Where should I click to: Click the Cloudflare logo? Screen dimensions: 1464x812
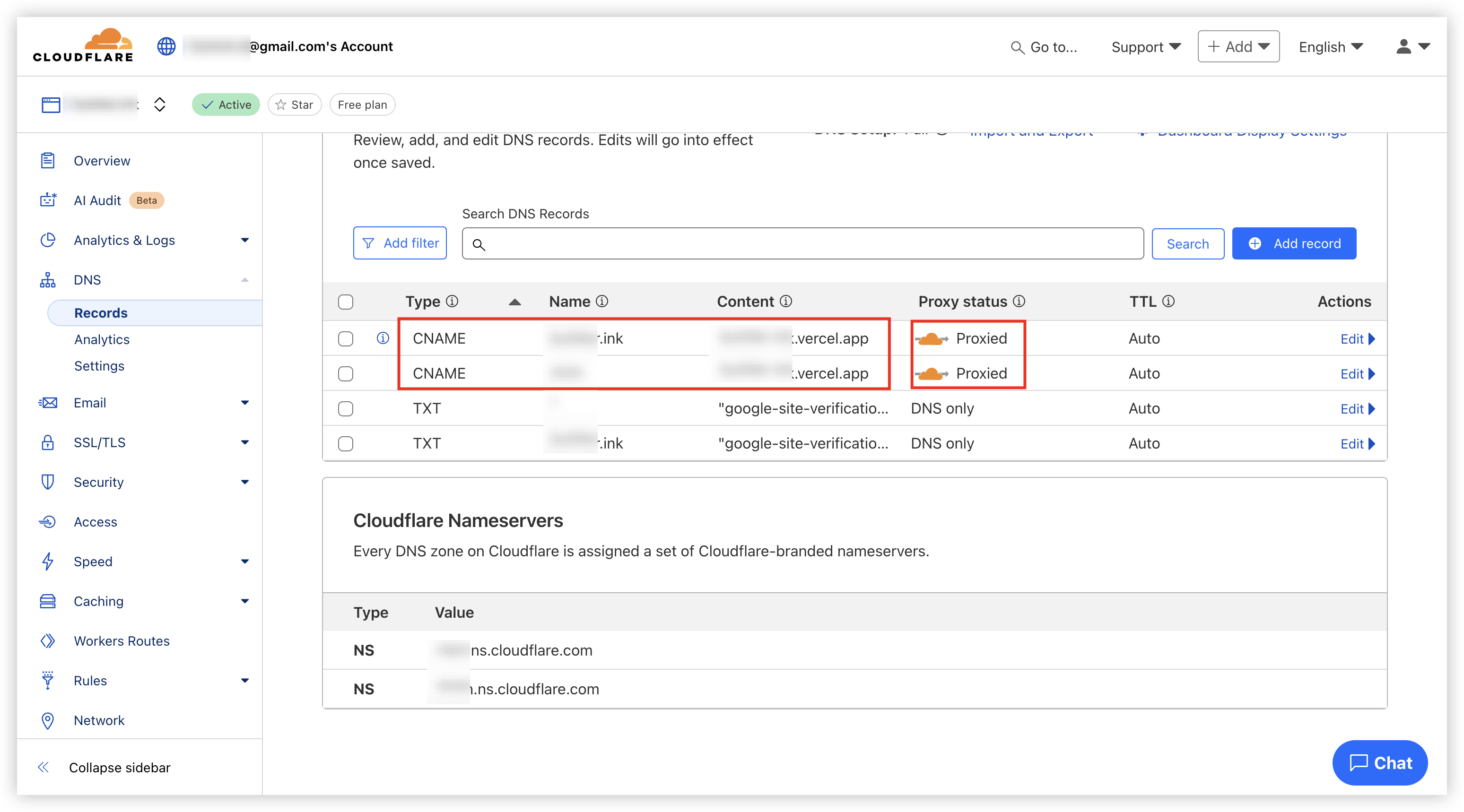(83, 45)
